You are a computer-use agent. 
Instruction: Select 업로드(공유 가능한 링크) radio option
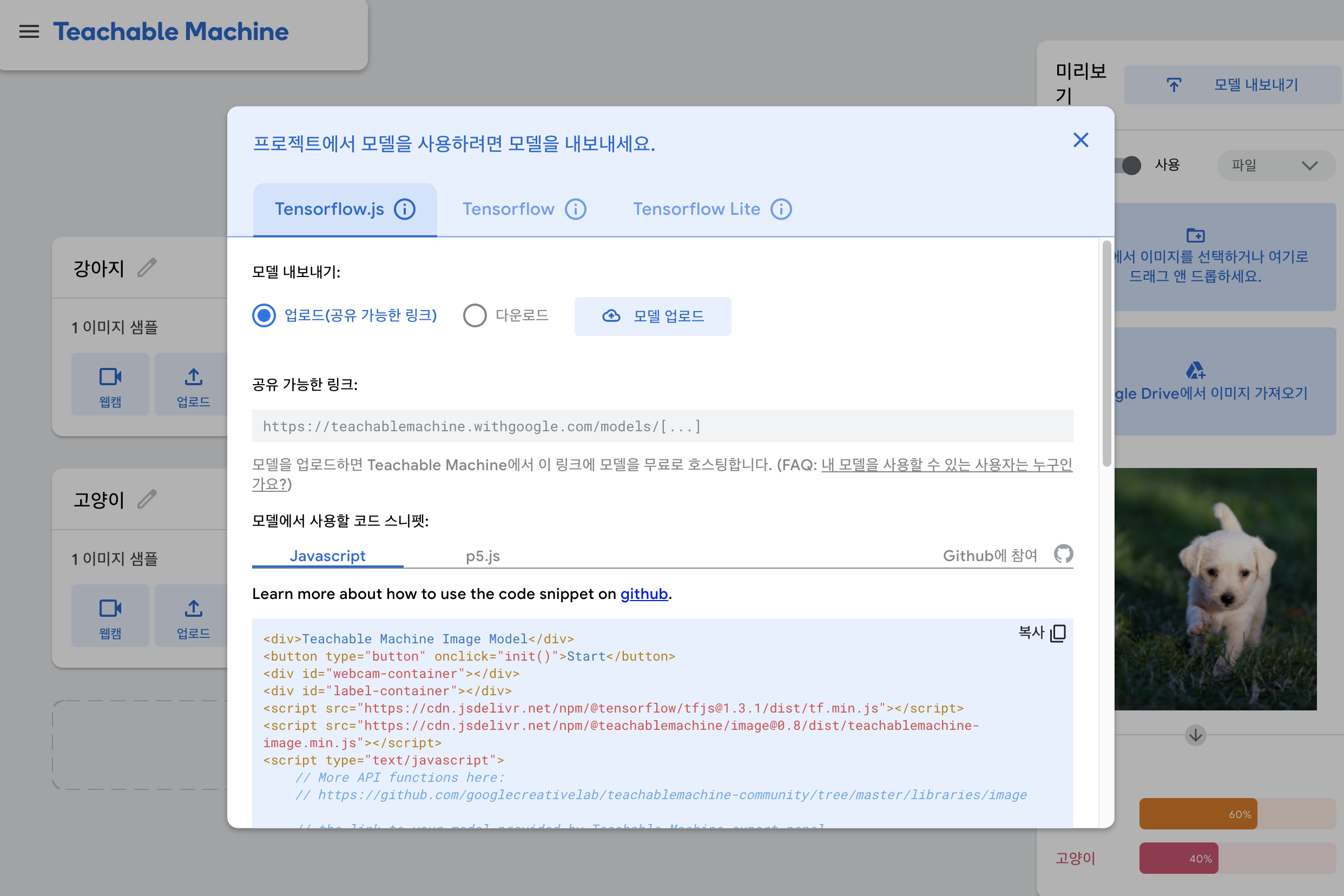pyautogui.click(x=264, y=315)
